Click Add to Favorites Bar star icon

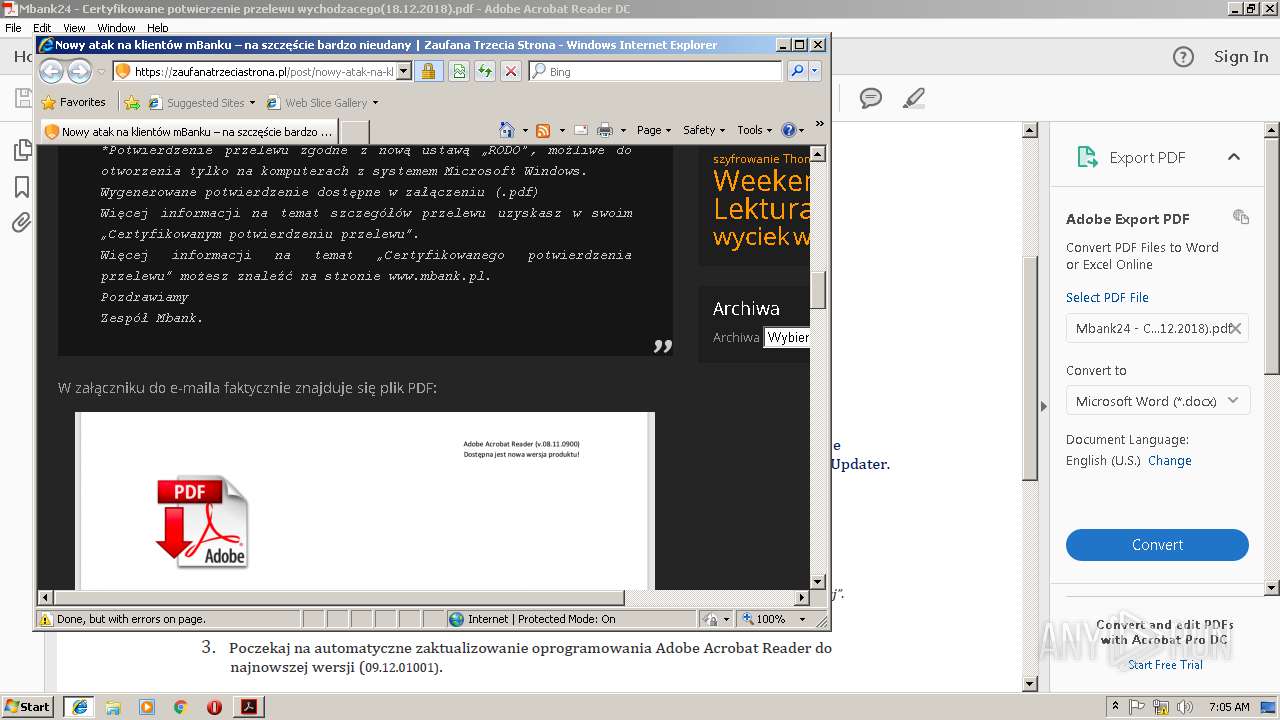click(x=131, y=102)
